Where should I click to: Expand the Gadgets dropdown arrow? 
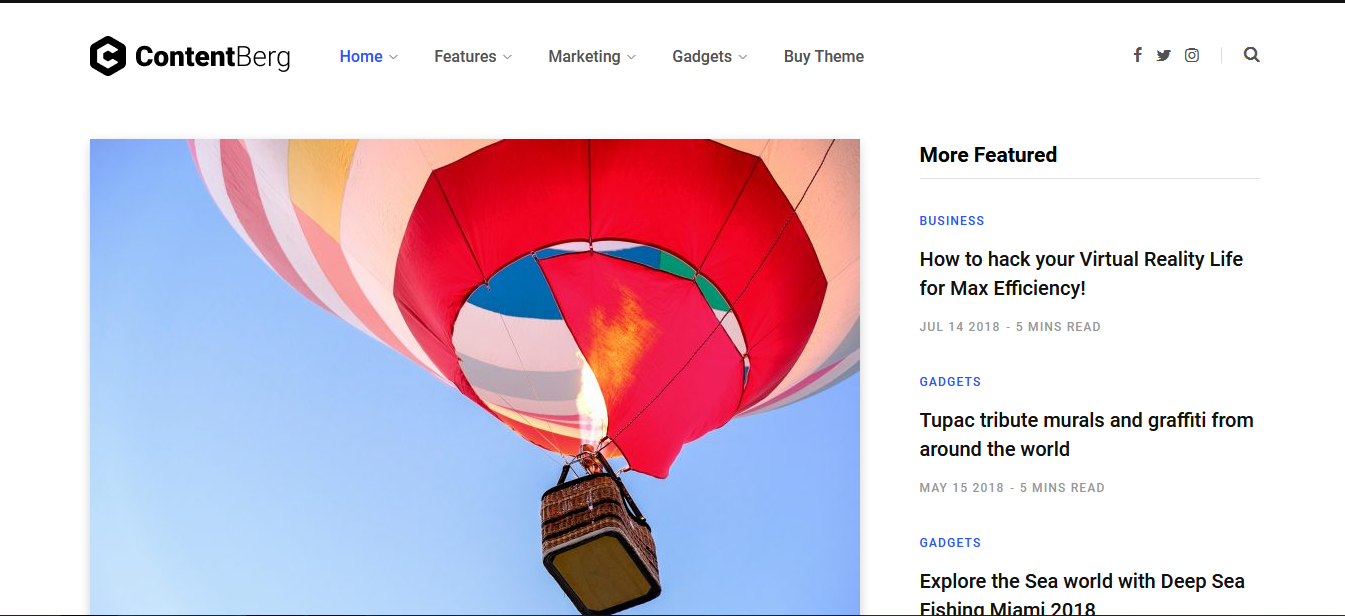coord(743,57)
